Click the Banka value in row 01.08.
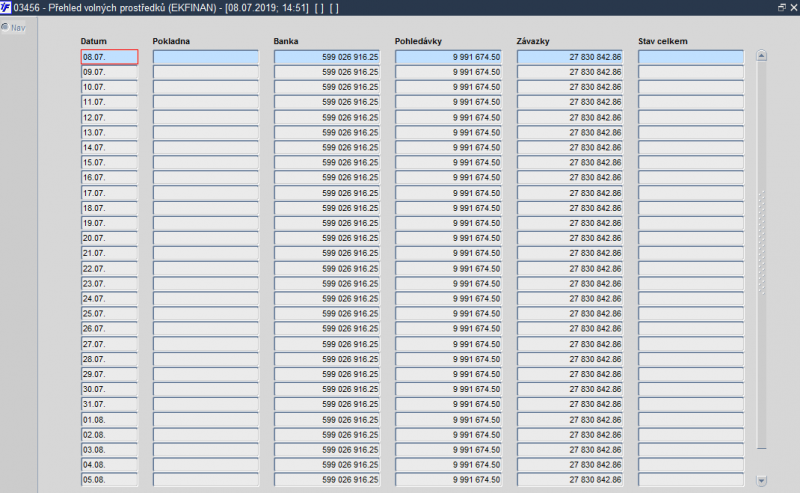The image size is (800, 493). (x=327, y=420)
